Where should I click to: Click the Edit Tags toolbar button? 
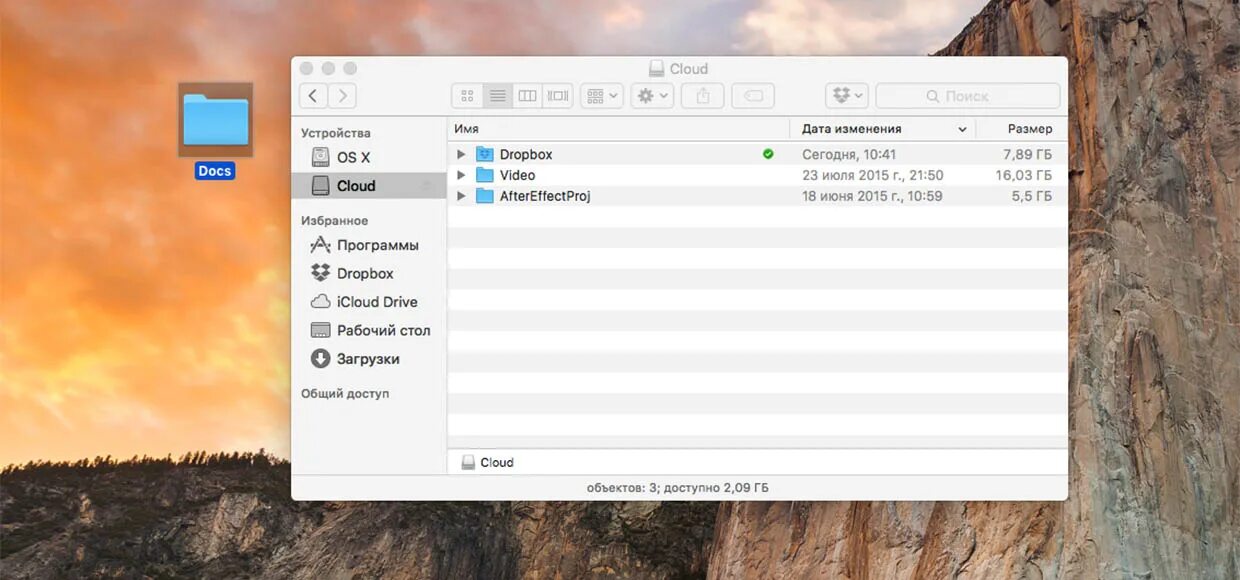(x=753, y=96)
